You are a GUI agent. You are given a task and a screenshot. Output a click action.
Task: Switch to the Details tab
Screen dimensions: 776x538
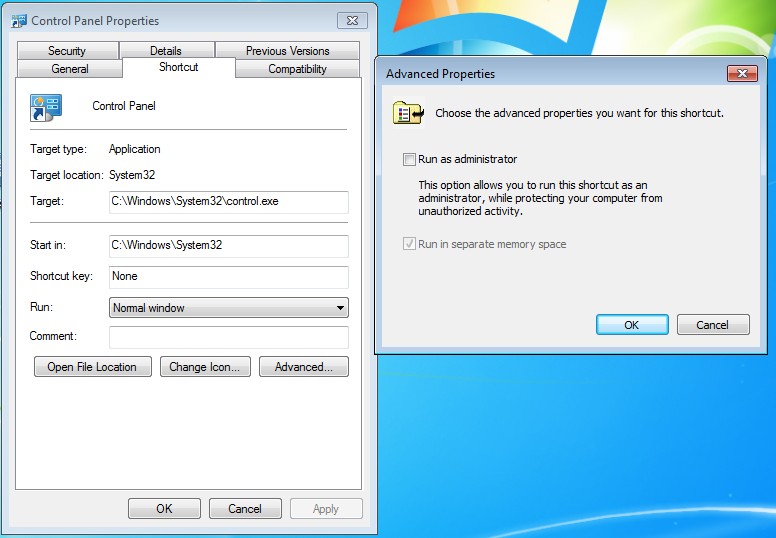(166, 50)
